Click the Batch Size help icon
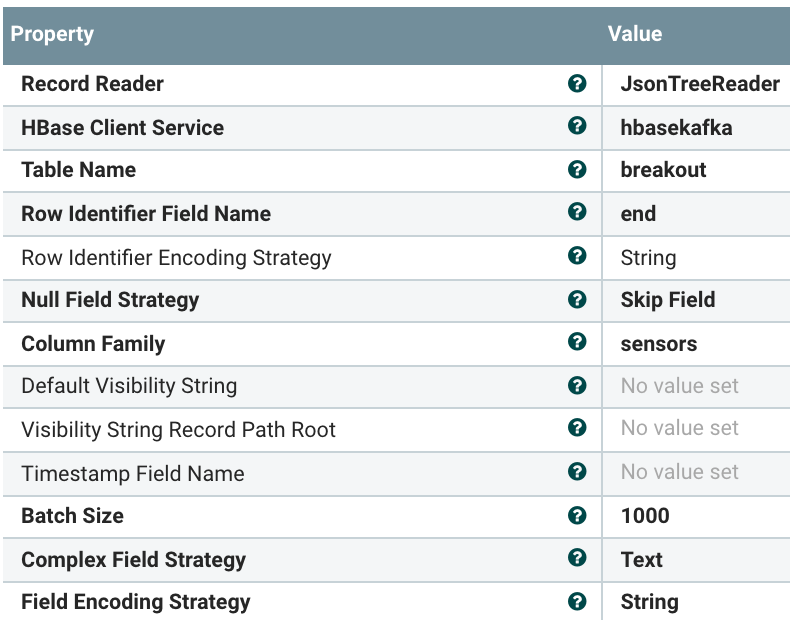 point(576,515)
